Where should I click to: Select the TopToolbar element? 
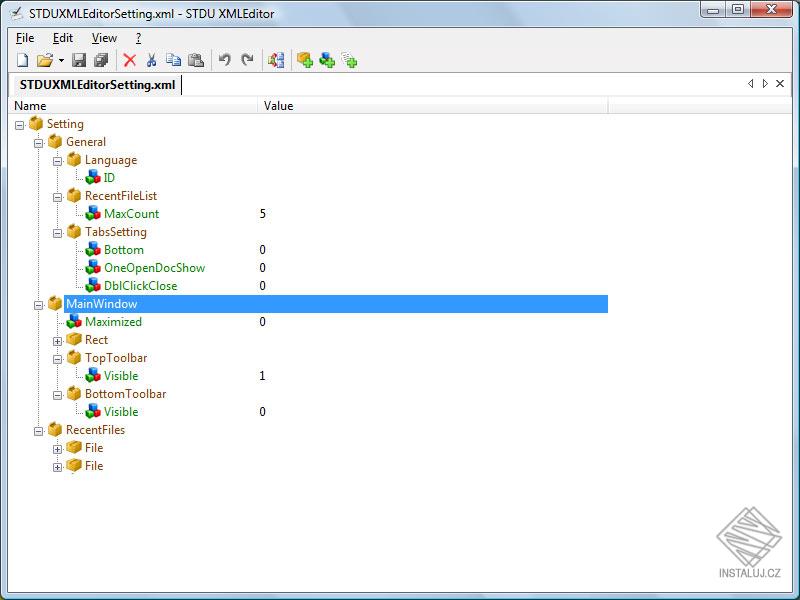click(x=116, y=358)
